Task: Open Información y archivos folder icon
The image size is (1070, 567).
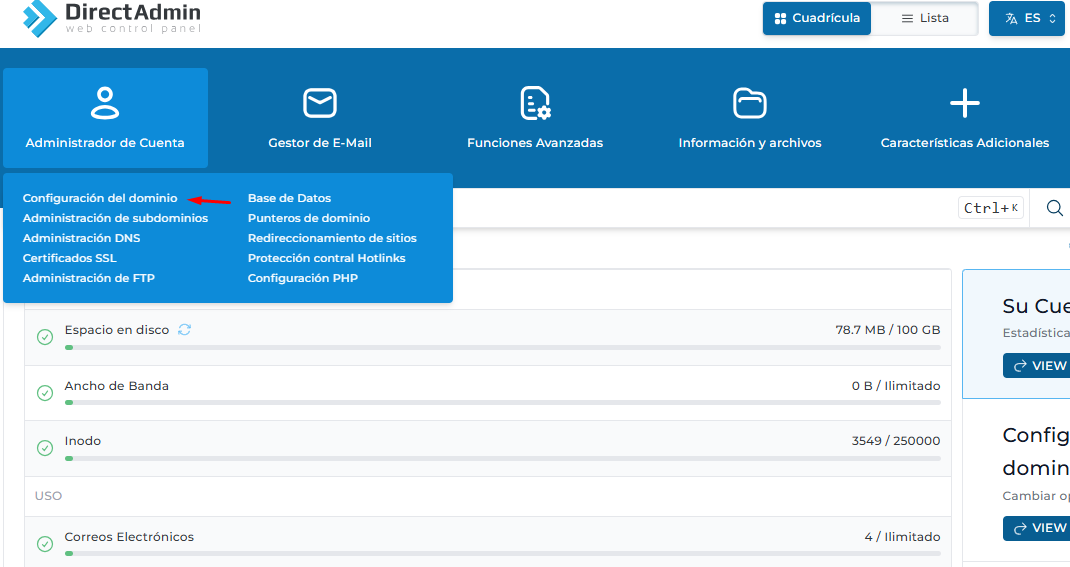Action: [750, 102]
